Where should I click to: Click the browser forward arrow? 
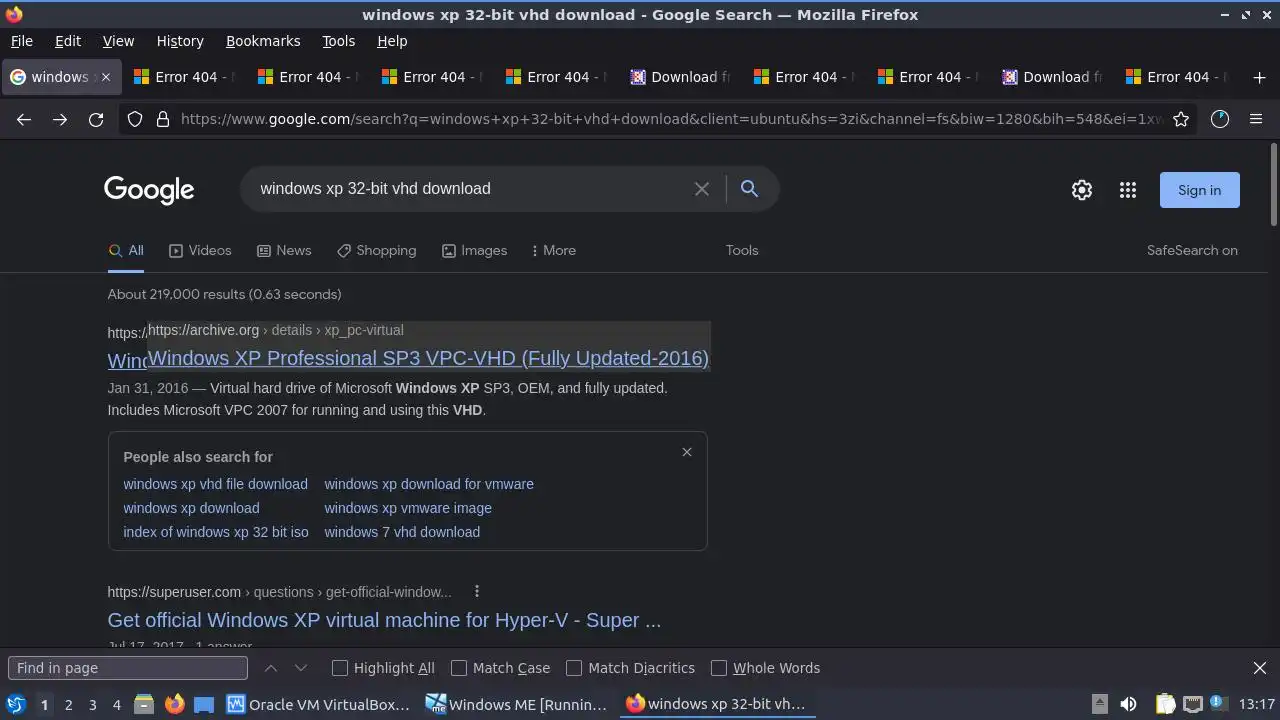click(x=60, y=119)
